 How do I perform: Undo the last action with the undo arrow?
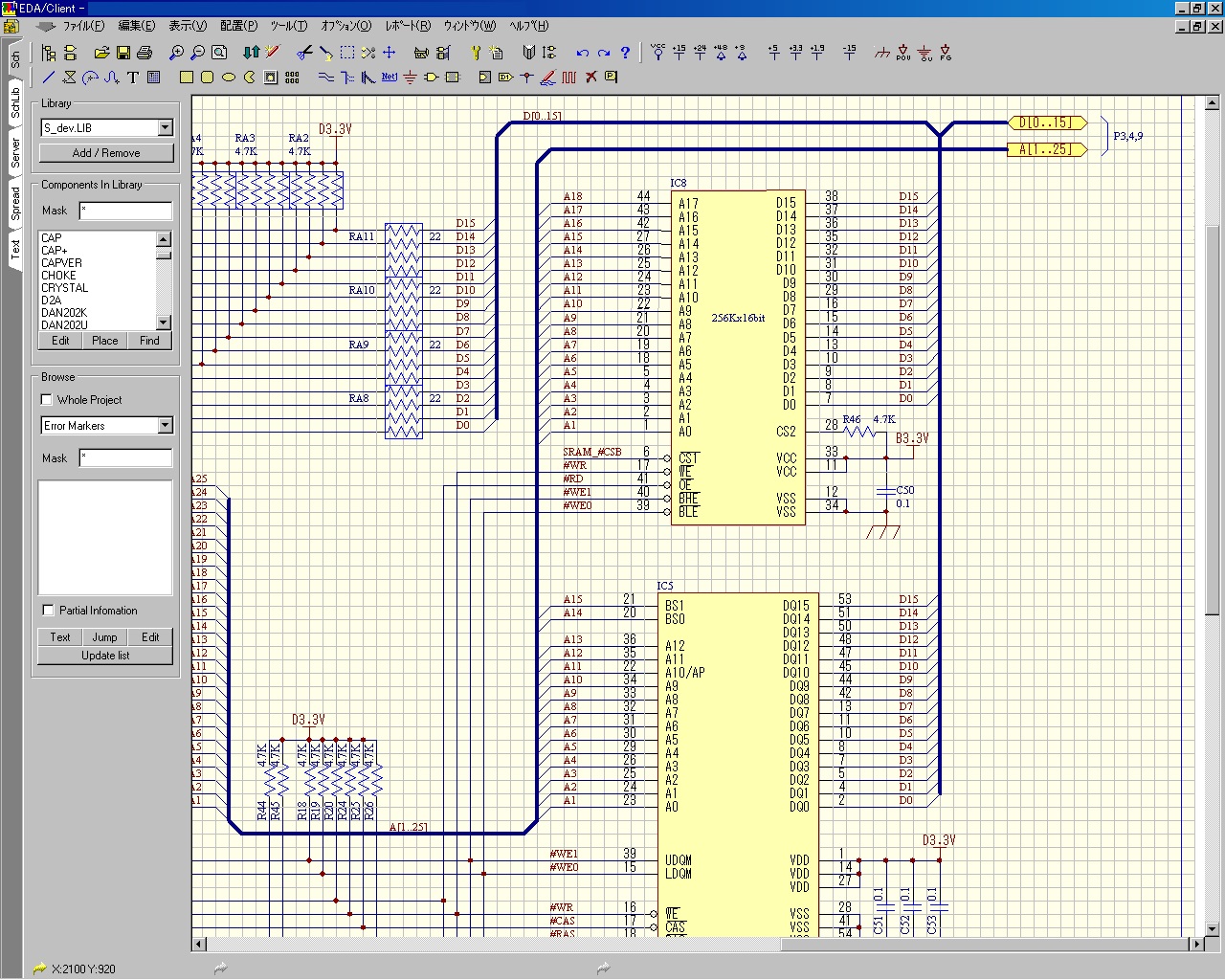[x=583, y=53]
